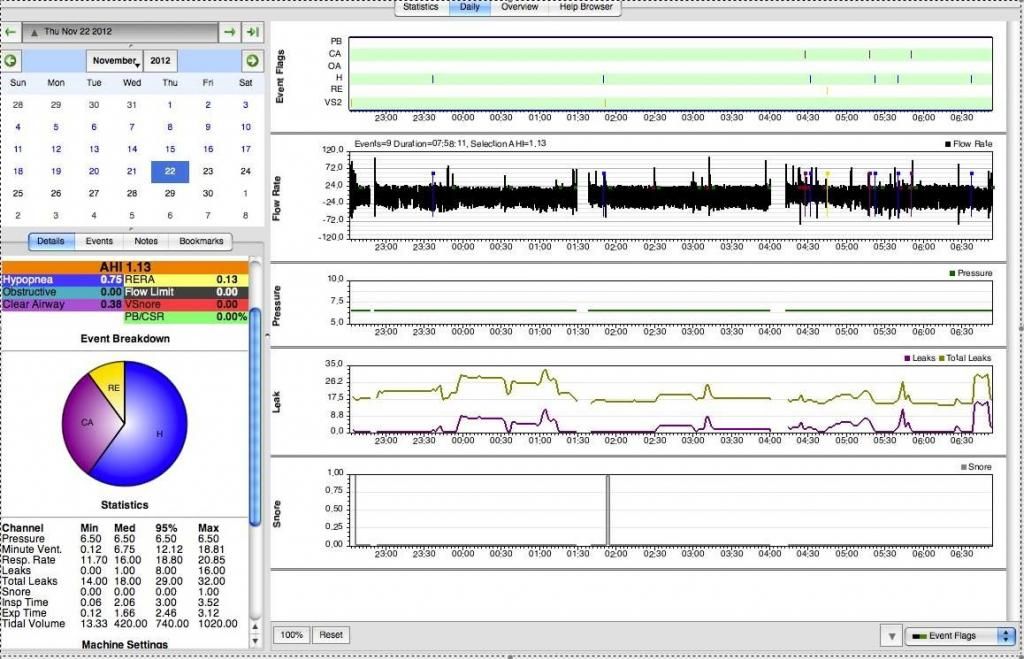The height and width of the screenshot is (659, 1024).
Task: Select November 21 in the calendar
Action: pyautogui.click(x=131, y=171)
